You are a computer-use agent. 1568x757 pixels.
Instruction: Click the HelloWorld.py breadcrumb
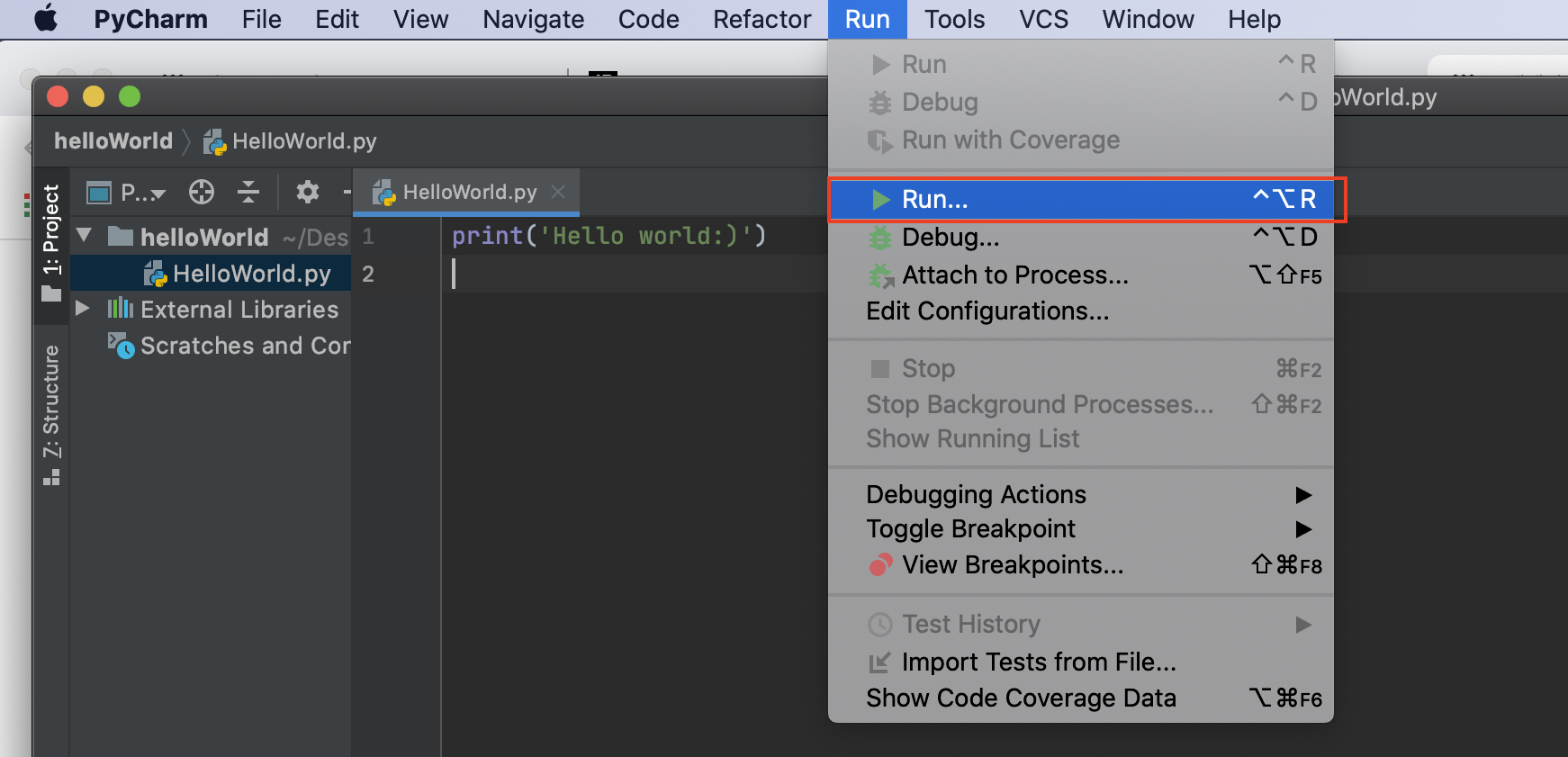(290, 141)
